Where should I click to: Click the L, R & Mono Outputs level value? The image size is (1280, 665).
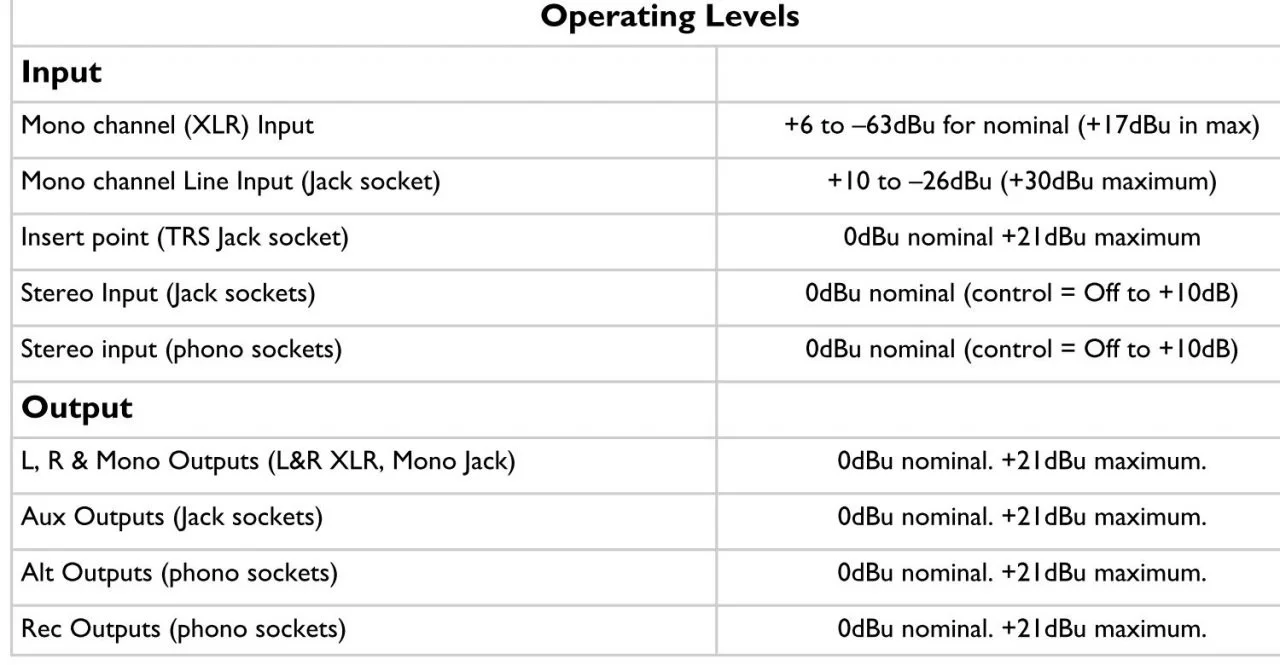(x=1021, y=462)
